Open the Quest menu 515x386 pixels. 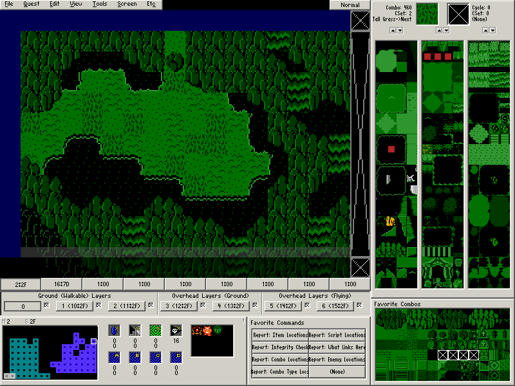[31, 4]
